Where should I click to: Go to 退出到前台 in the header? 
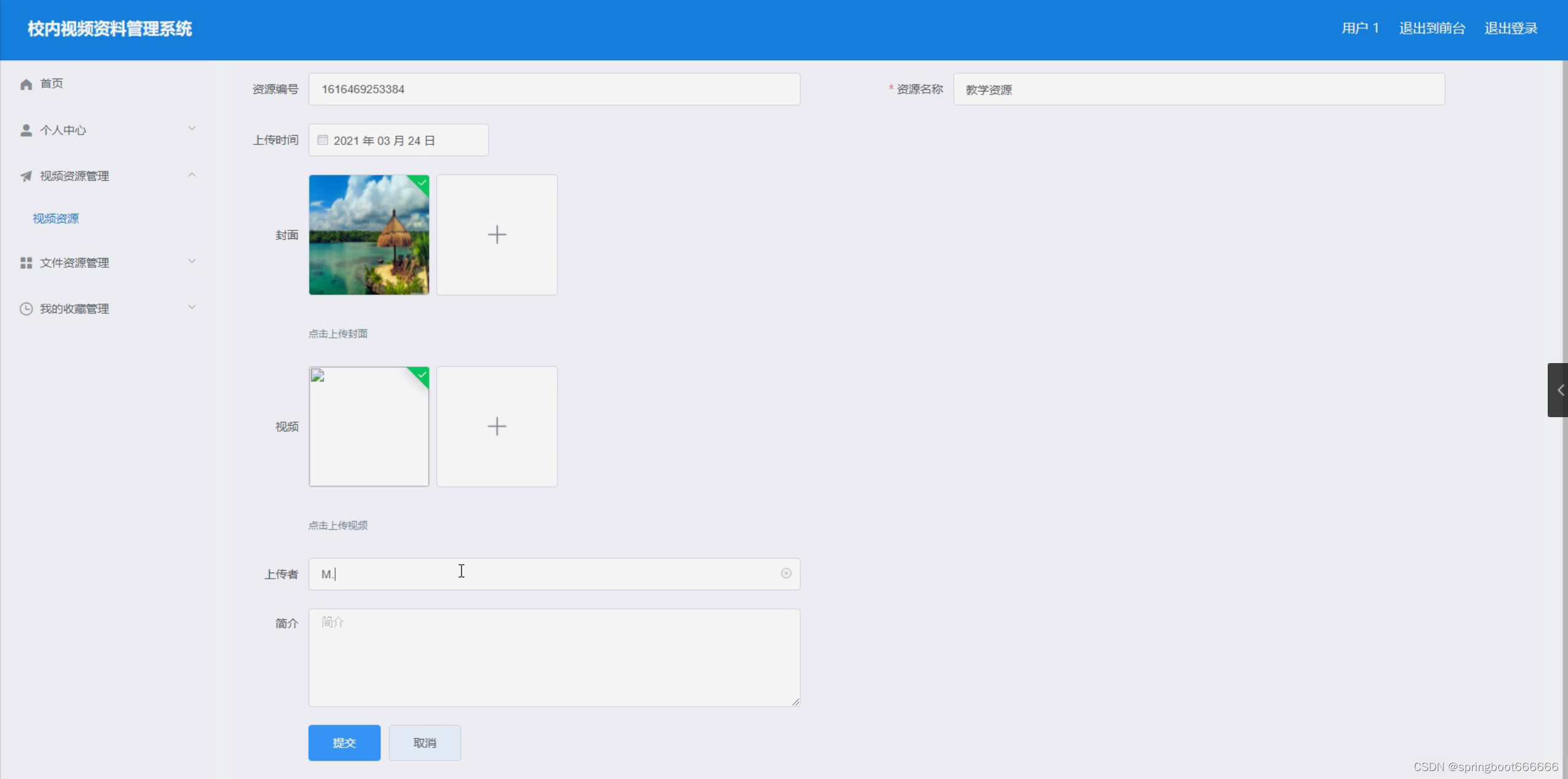1432,28
